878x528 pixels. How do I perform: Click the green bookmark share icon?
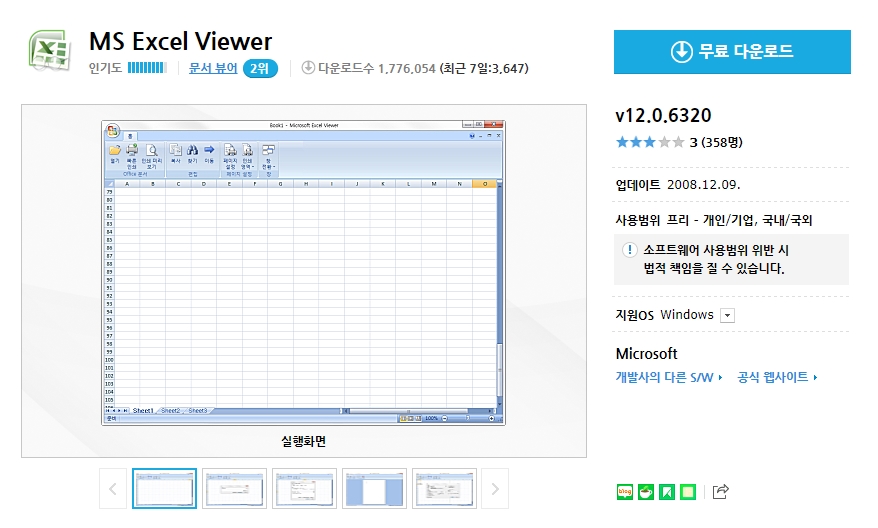coord(666,492)
